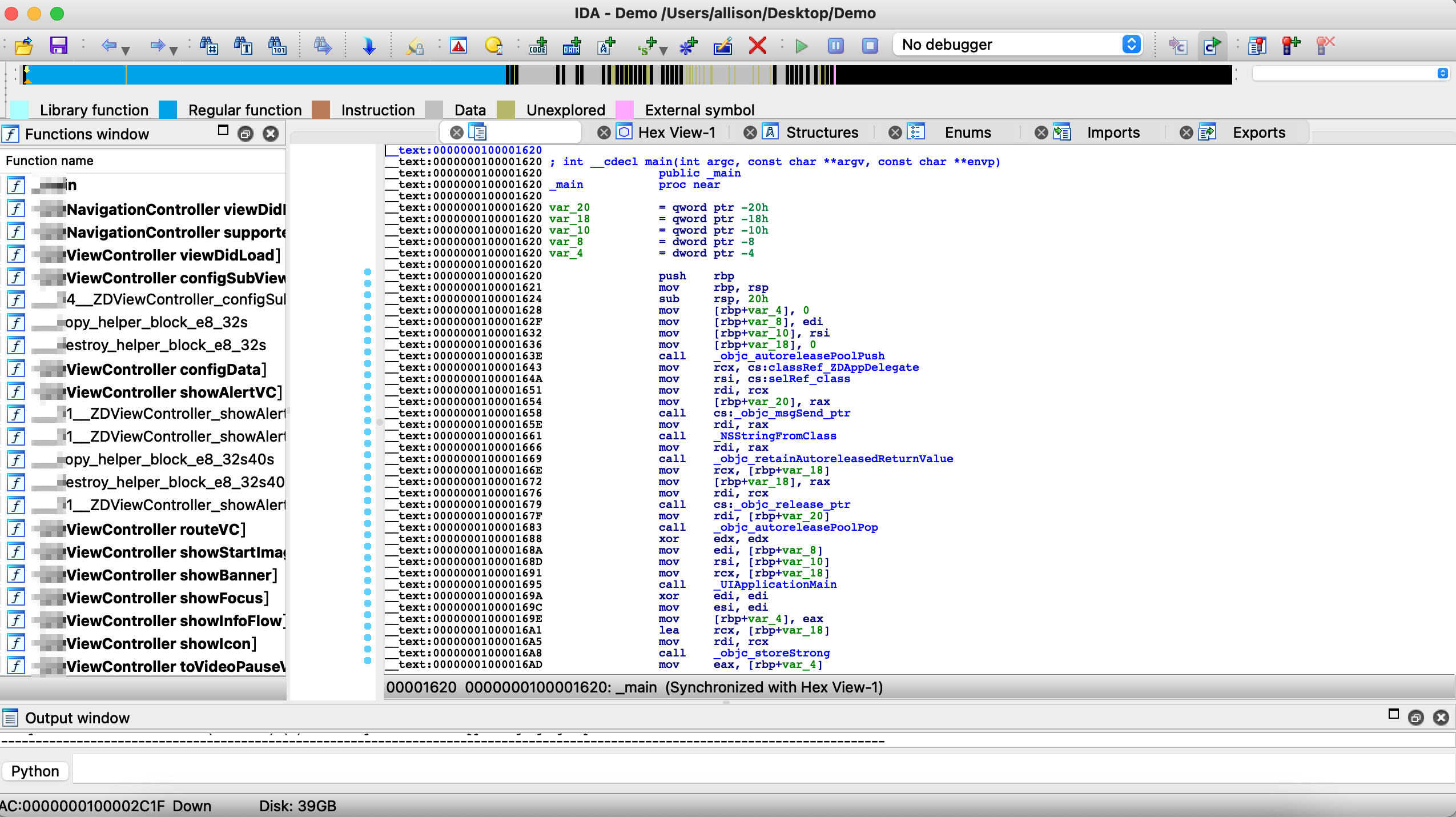Expand the back arrow history dropdown

(x=126, y=50)
